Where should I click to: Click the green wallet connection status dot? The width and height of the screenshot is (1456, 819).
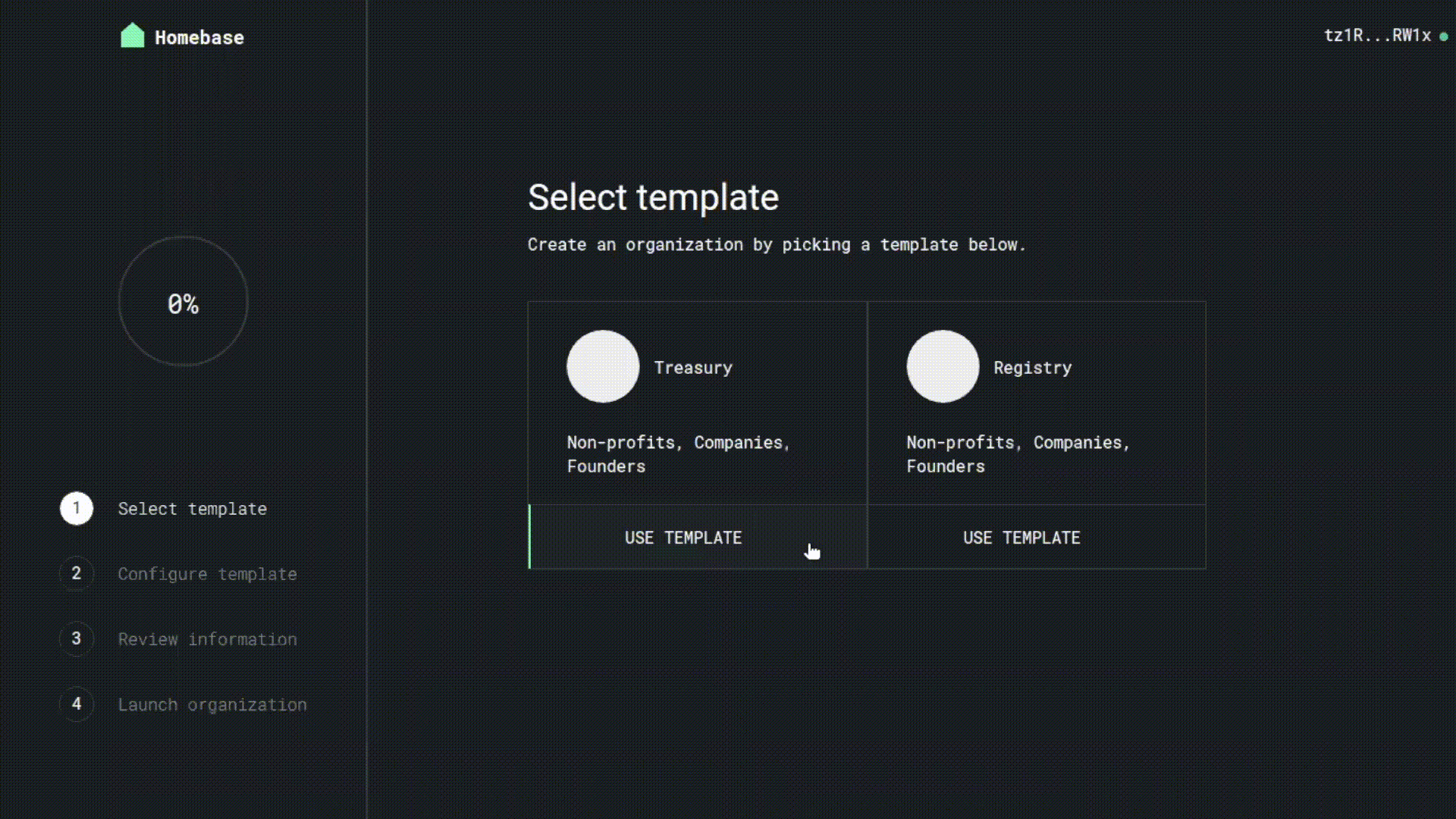[1444, 36]
